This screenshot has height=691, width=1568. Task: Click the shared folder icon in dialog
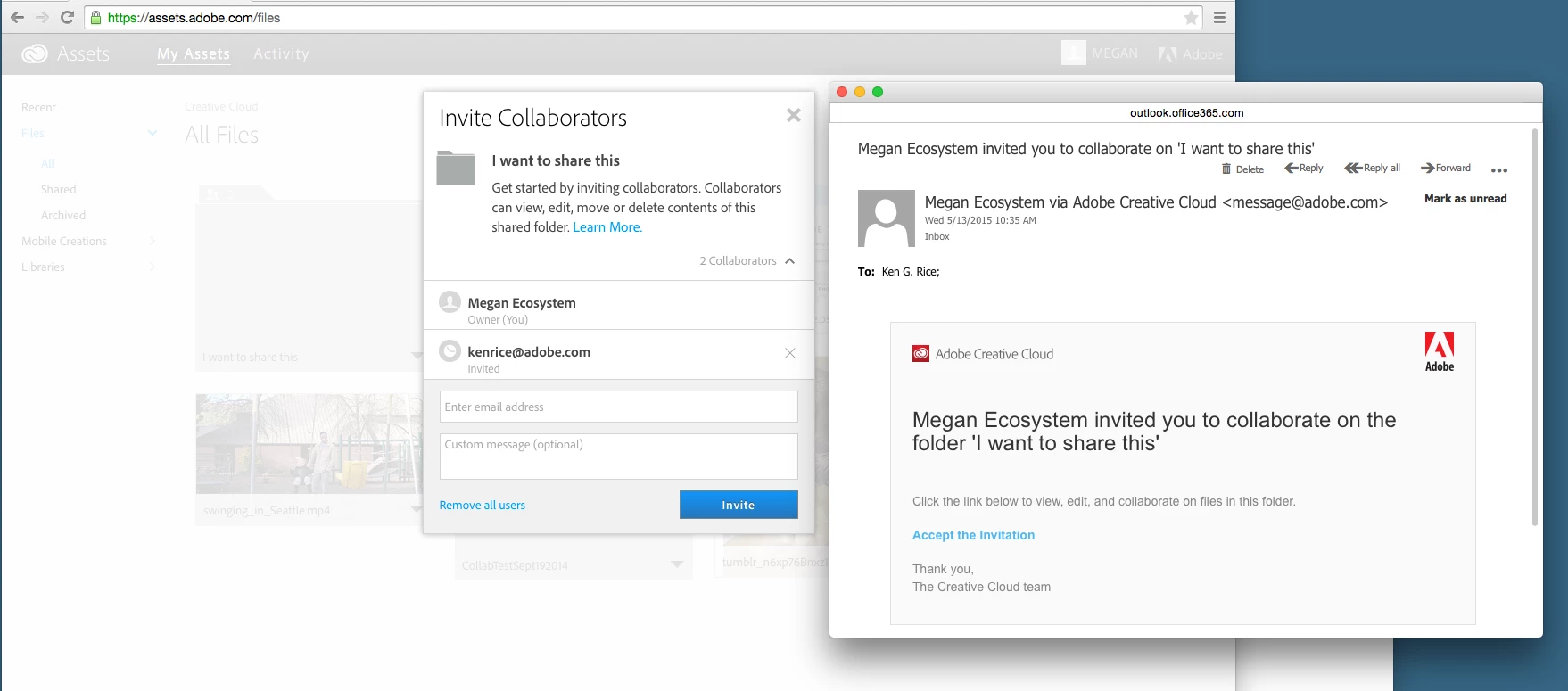[456, 168]
